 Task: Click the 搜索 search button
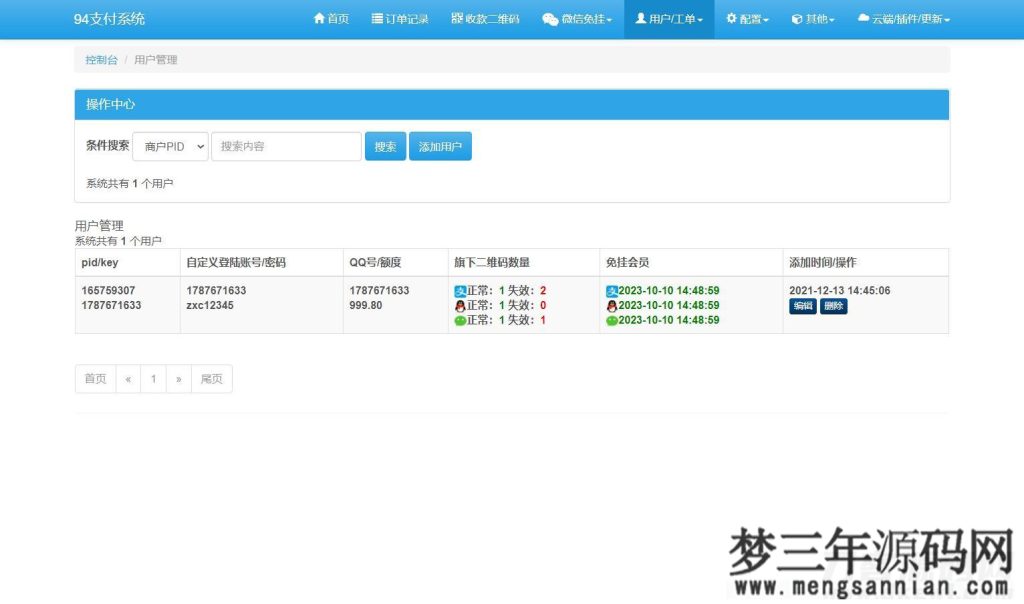385,145
